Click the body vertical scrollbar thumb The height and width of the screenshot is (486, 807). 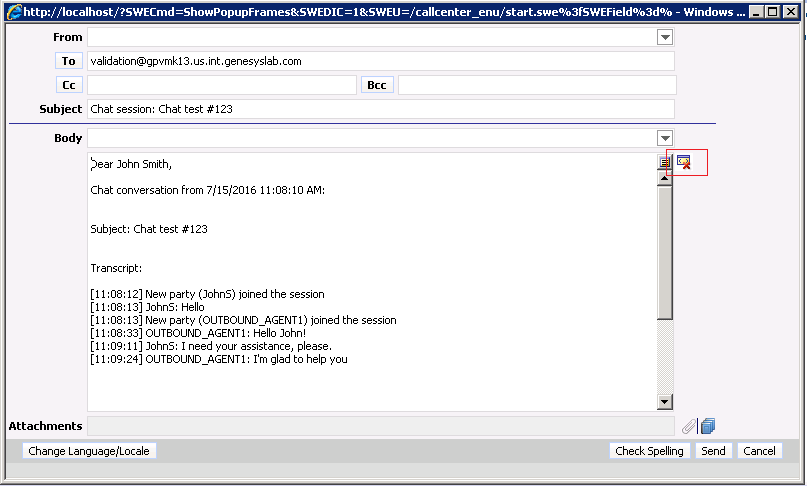click(x=665, y=252)
